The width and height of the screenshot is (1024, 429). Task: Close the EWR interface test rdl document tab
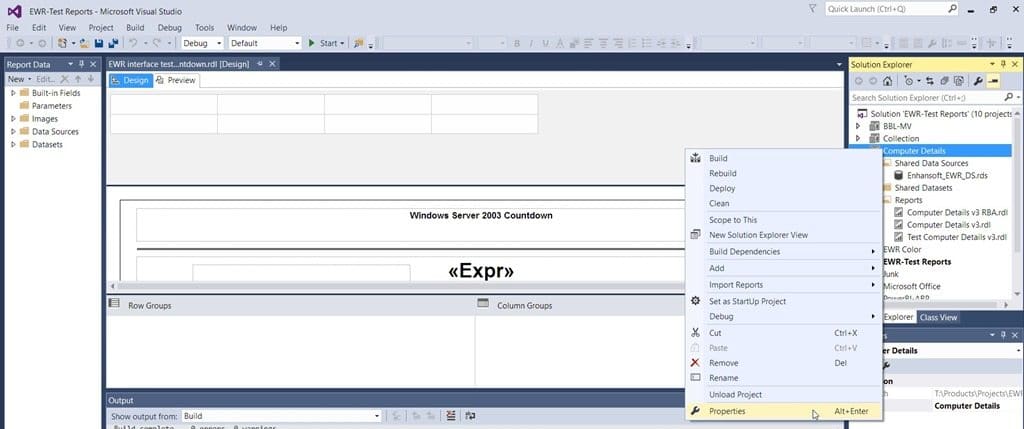273,64
